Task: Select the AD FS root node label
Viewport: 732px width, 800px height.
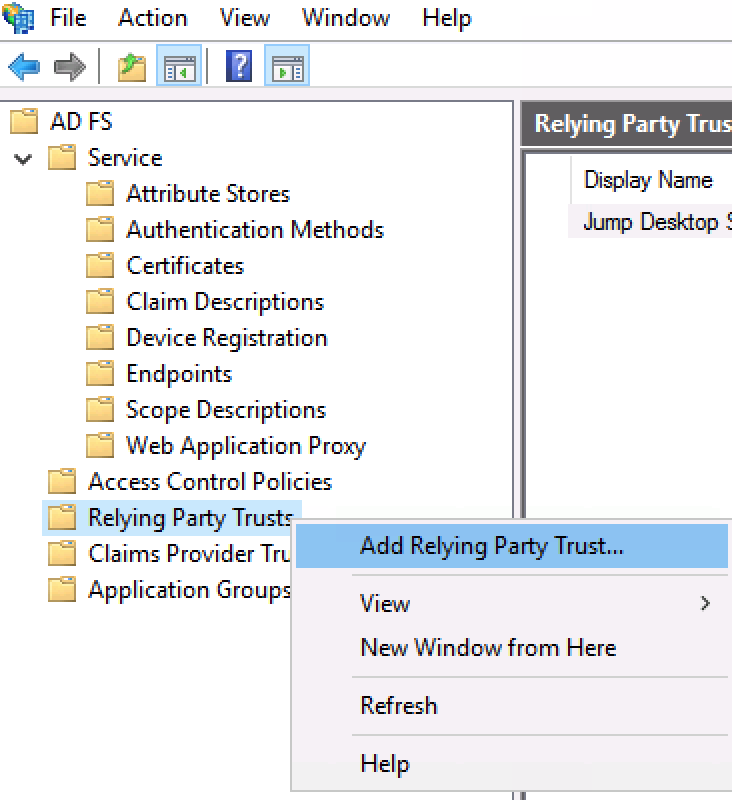Action: pos(81,121)
